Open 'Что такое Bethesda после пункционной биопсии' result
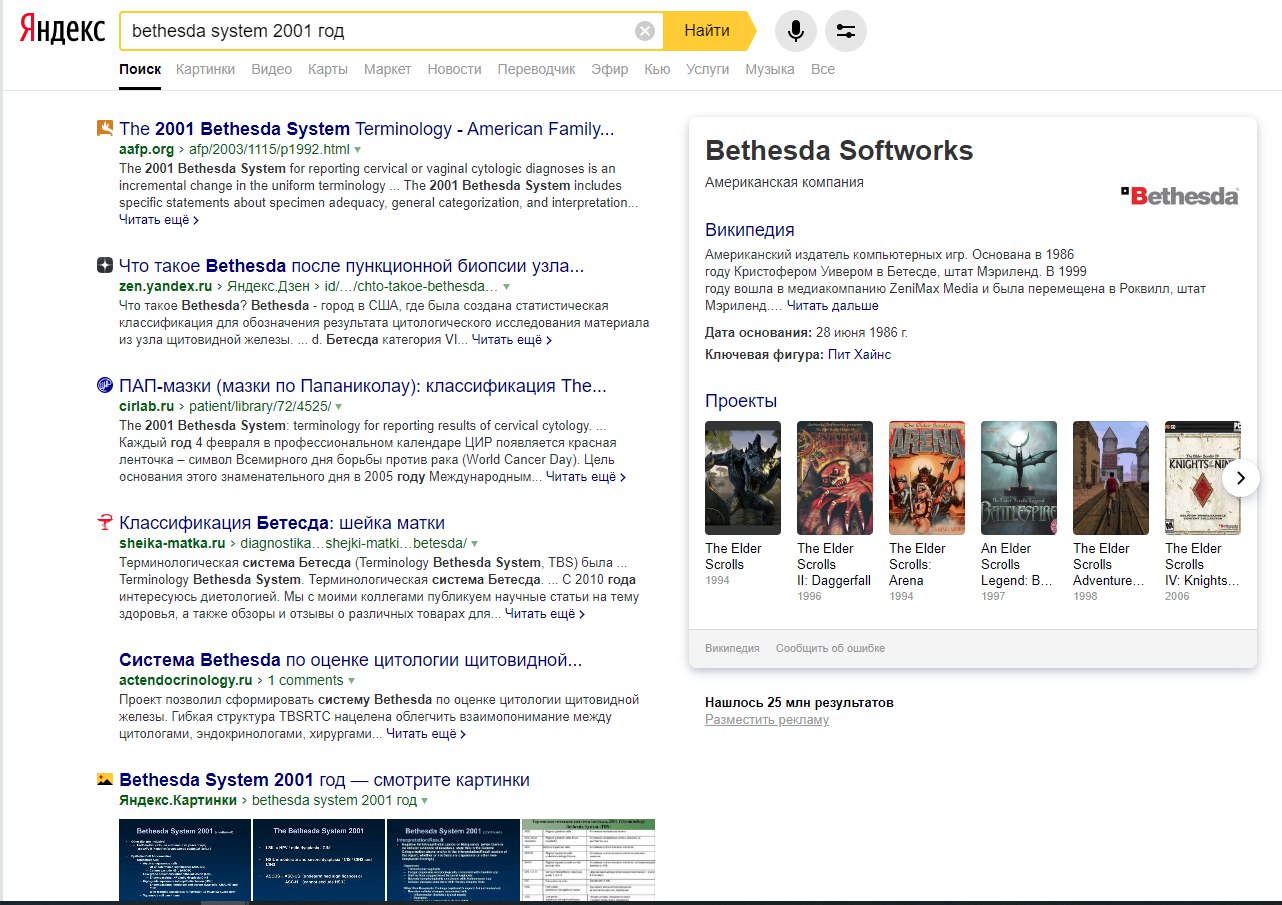The image size is (1282, 905). point(351,266)
